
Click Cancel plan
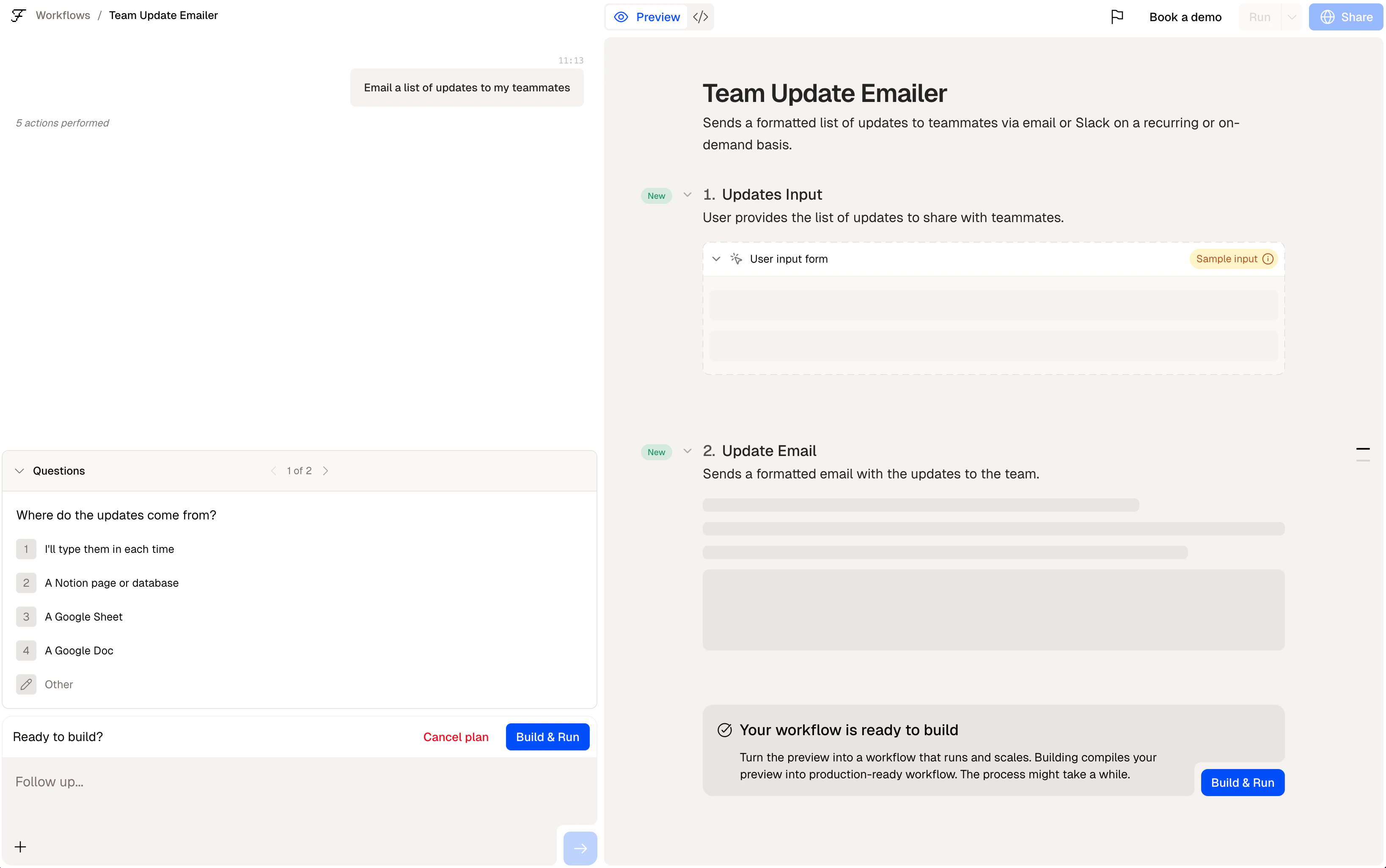455,736
